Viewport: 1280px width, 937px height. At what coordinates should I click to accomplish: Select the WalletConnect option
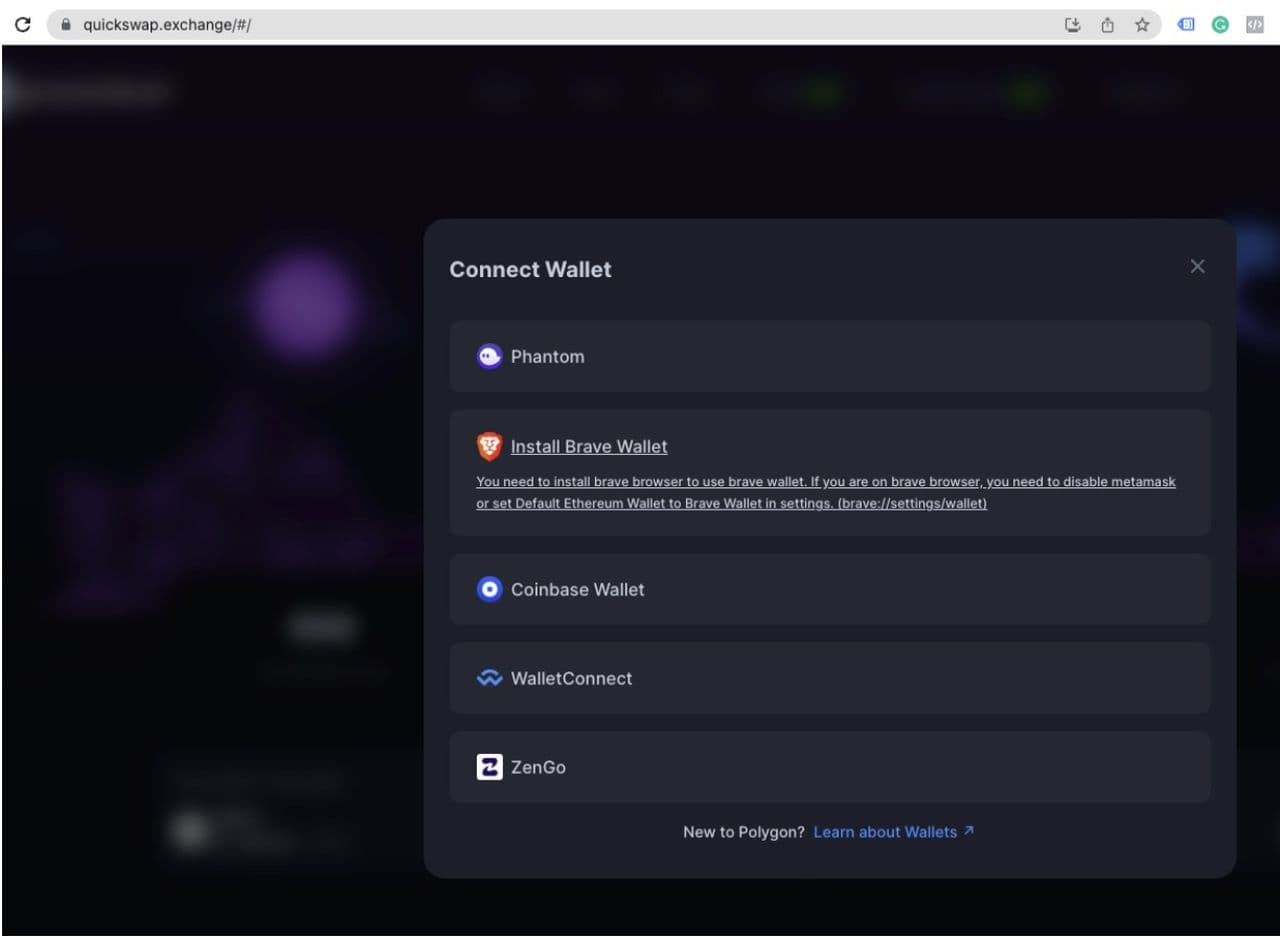829,678
